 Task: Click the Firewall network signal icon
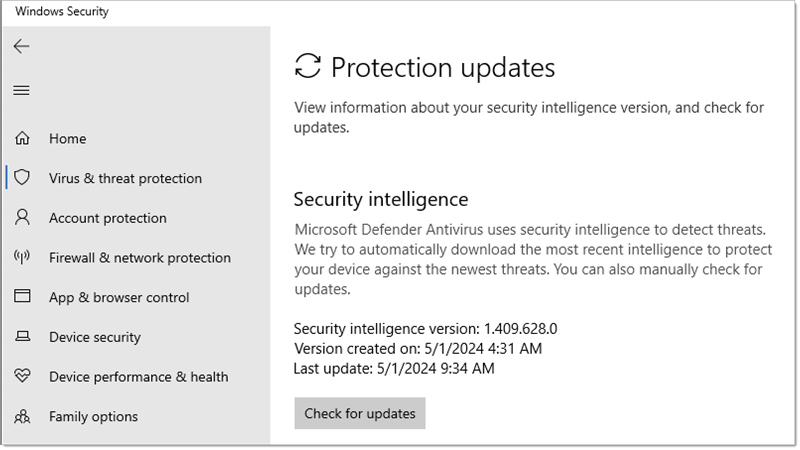[22, 257]
